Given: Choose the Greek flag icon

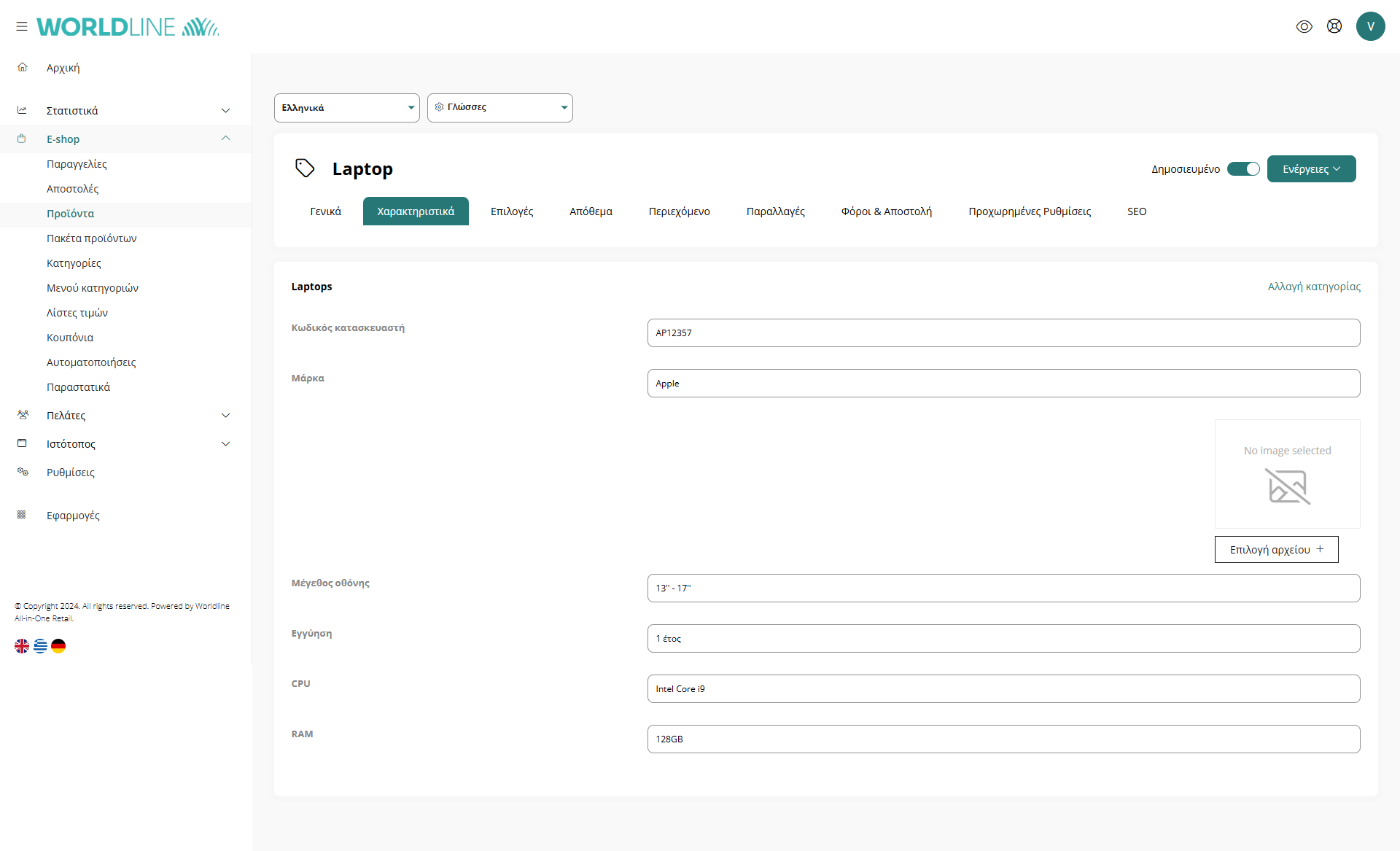Looking at the screenshot, I should coord(40,646).
